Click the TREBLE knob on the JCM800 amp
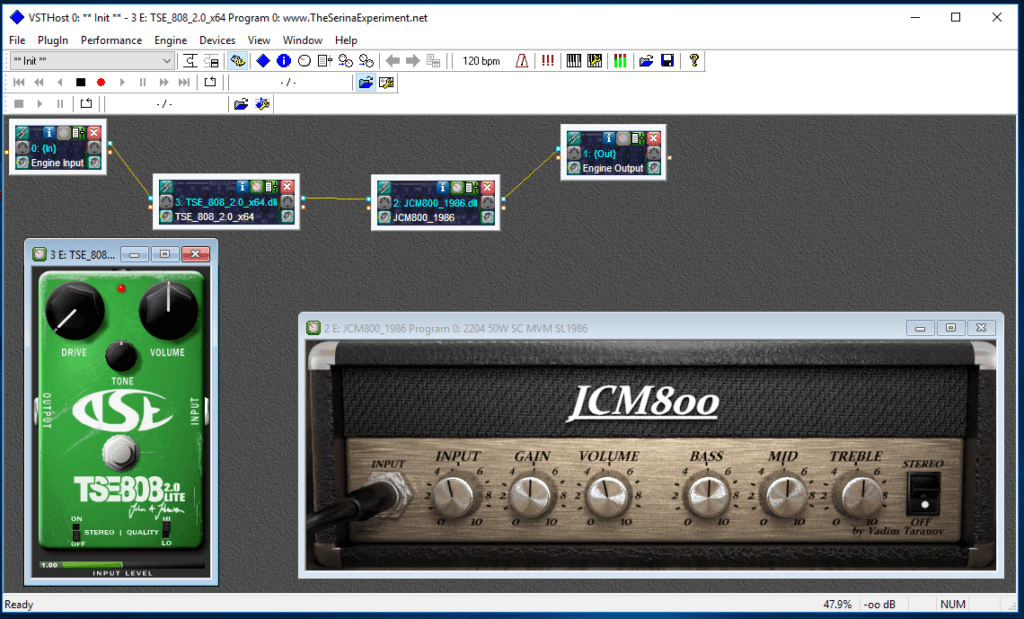This screenshot has height=619, width=1024. (861, 496)
